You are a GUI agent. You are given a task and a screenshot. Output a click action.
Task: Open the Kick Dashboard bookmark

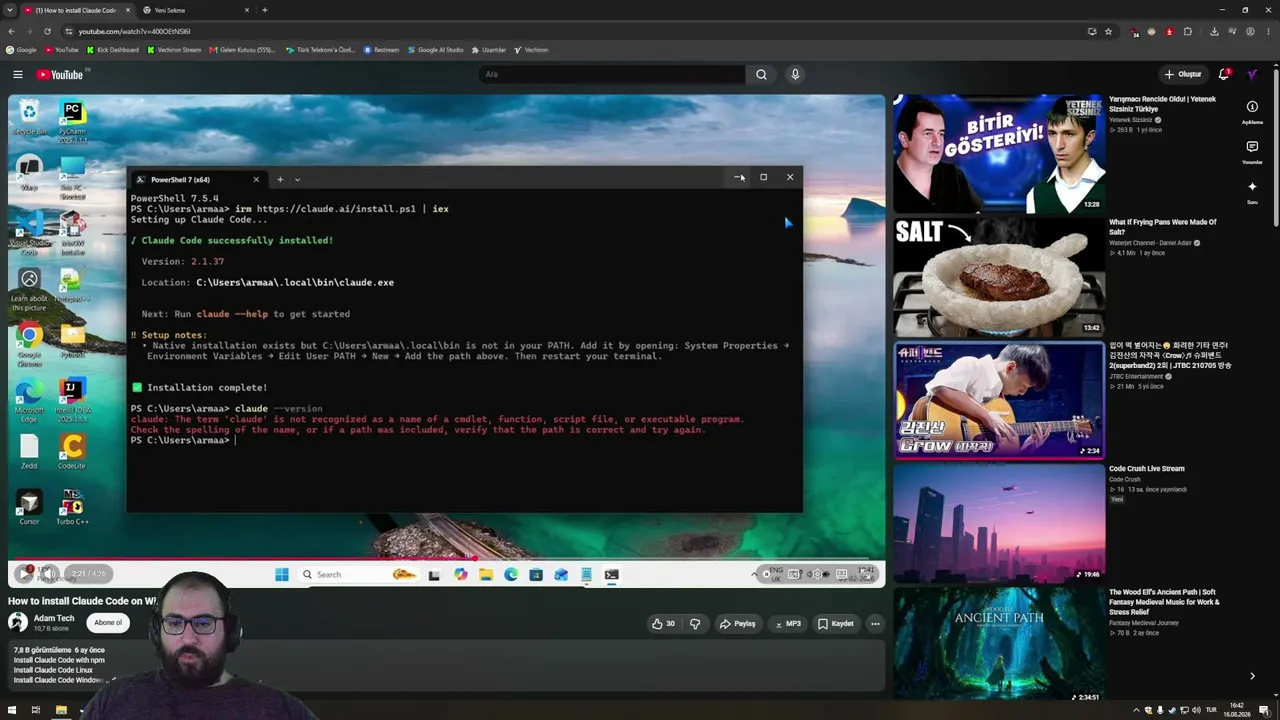tap(113, 49)
